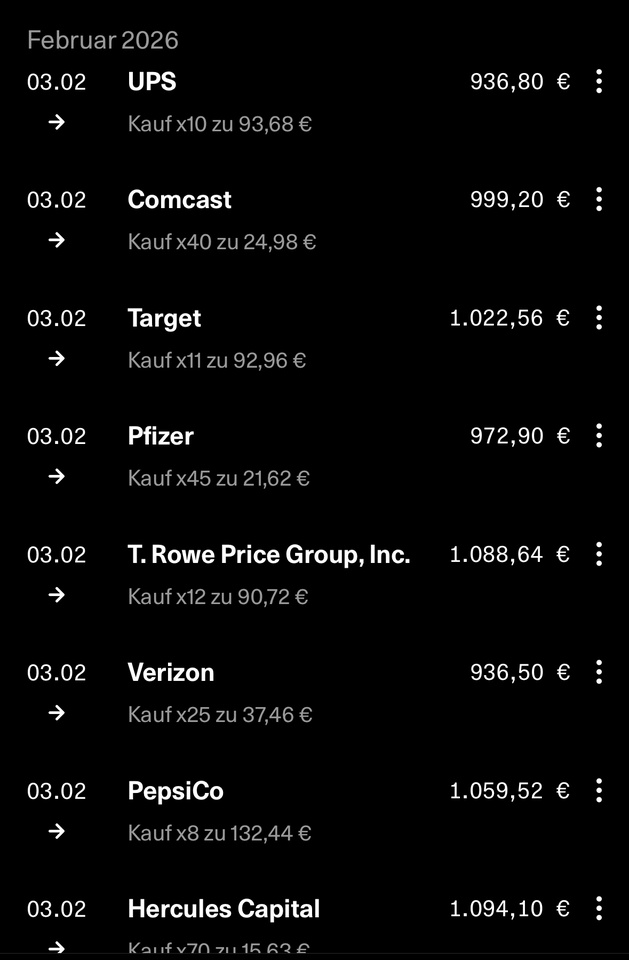Open the three-dot menu for UPS

click(599, 82)
